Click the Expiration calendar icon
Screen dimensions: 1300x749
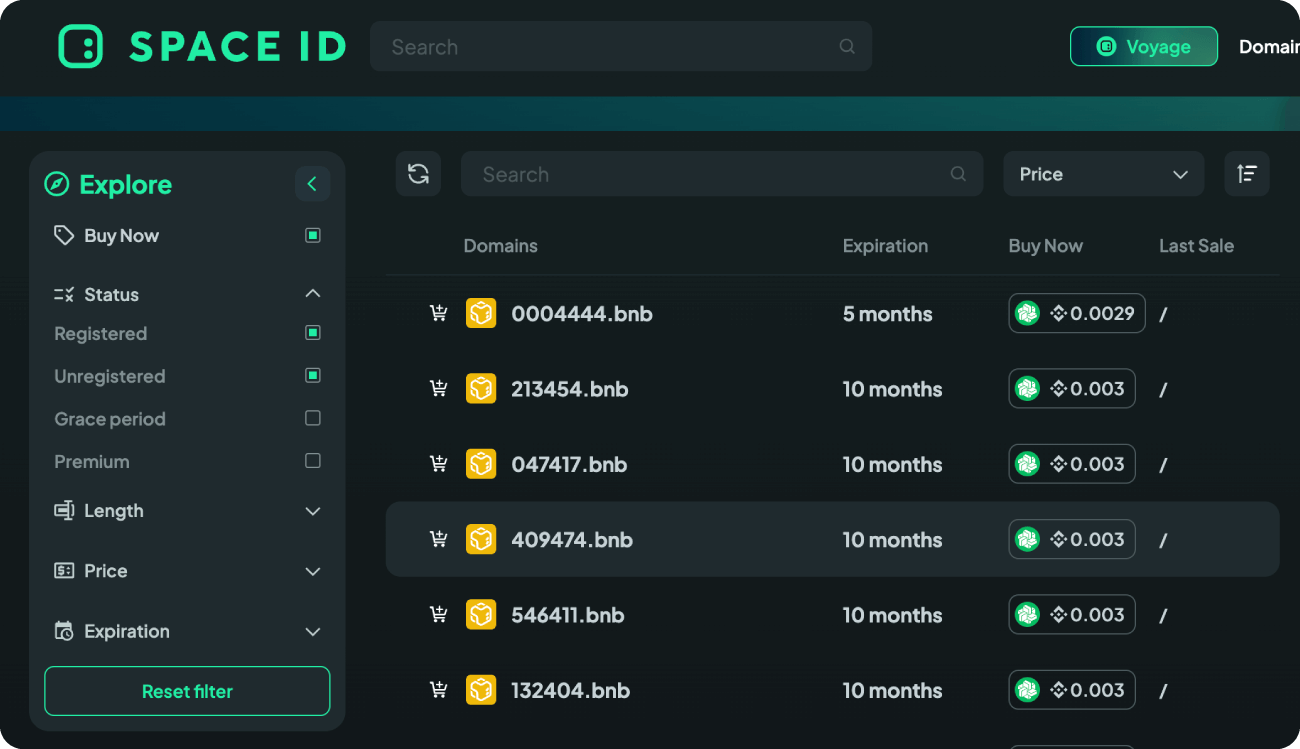tap(64, 631)
